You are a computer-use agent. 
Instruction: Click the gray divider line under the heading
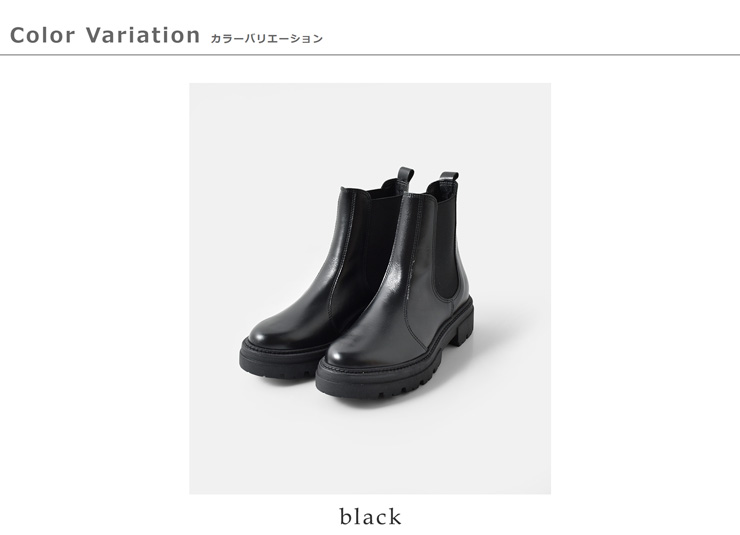coord(370,55)
